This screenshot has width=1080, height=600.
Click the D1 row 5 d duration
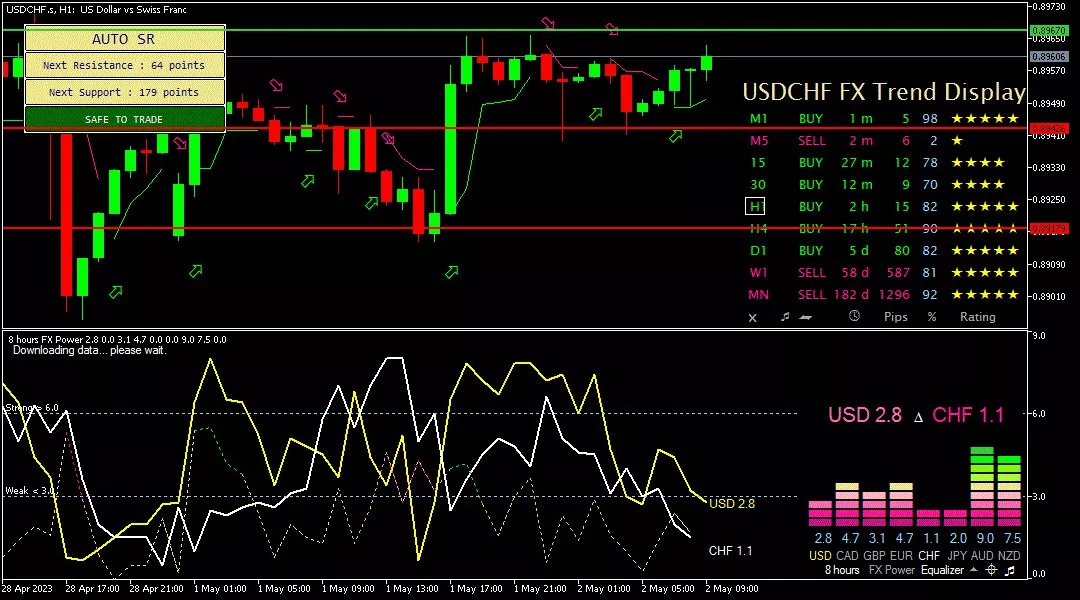click(x=859, y=251)
